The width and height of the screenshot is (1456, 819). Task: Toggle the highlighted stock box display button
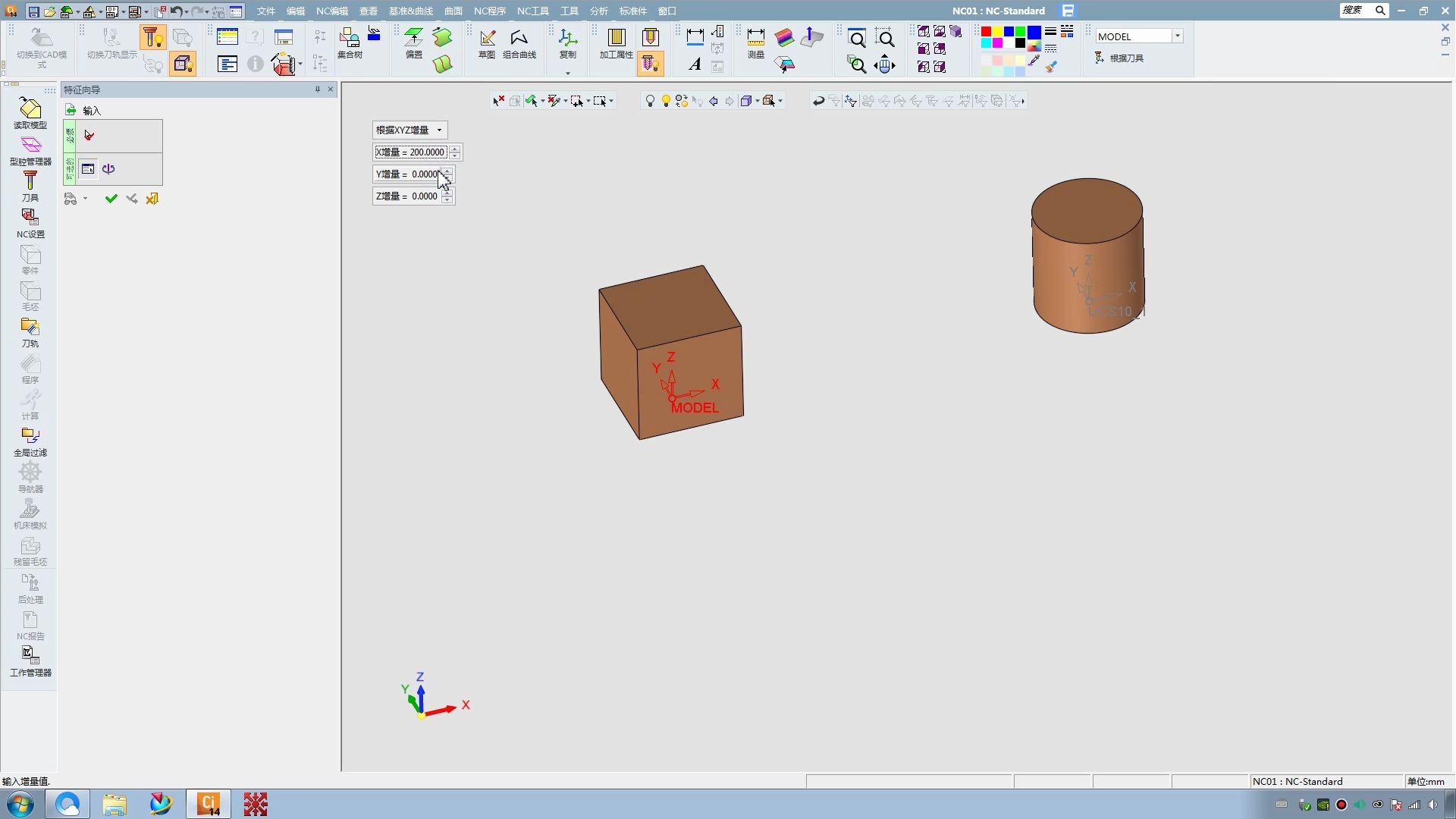coord(183,64)
